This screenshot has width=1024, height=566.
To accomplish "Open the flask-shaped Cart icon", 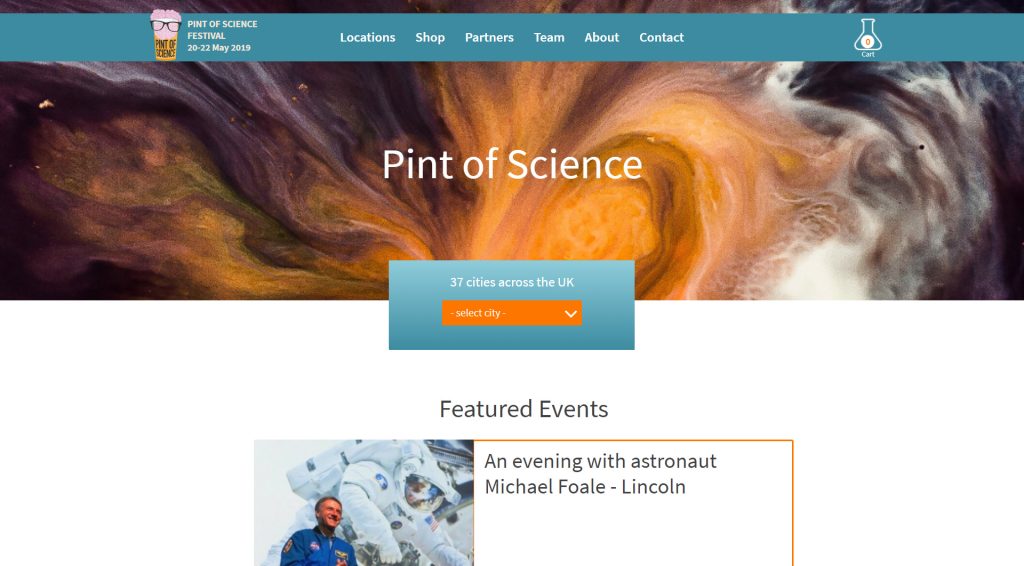I will pyautogui.click(x=868, y=35).
